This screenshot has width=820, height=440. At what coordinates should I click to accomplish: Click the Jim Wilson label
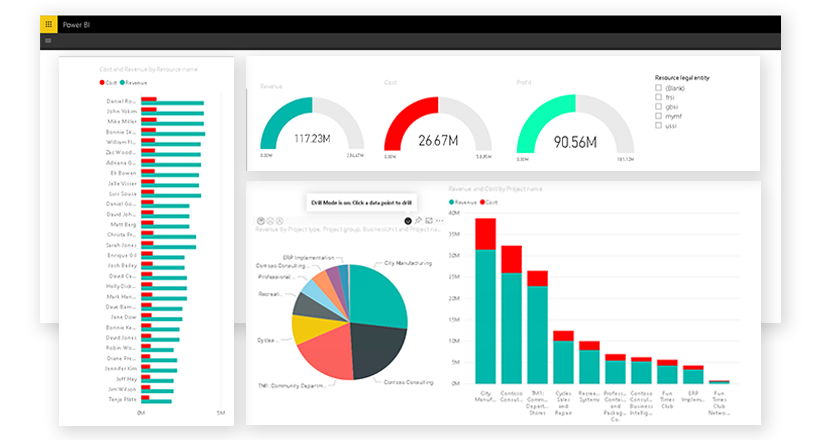pos(122,389)
